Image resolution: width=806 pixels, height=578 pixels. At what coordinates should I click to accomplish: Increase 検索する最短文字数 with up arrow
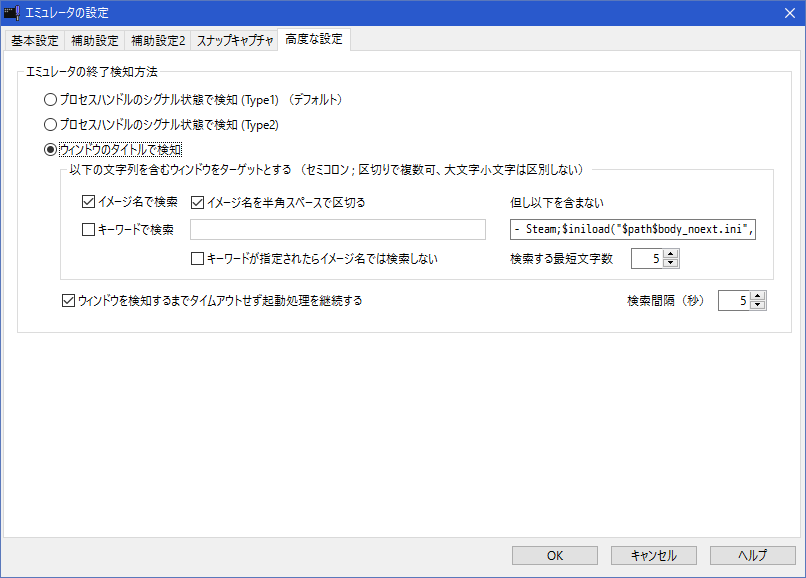[x=671, y=254]
